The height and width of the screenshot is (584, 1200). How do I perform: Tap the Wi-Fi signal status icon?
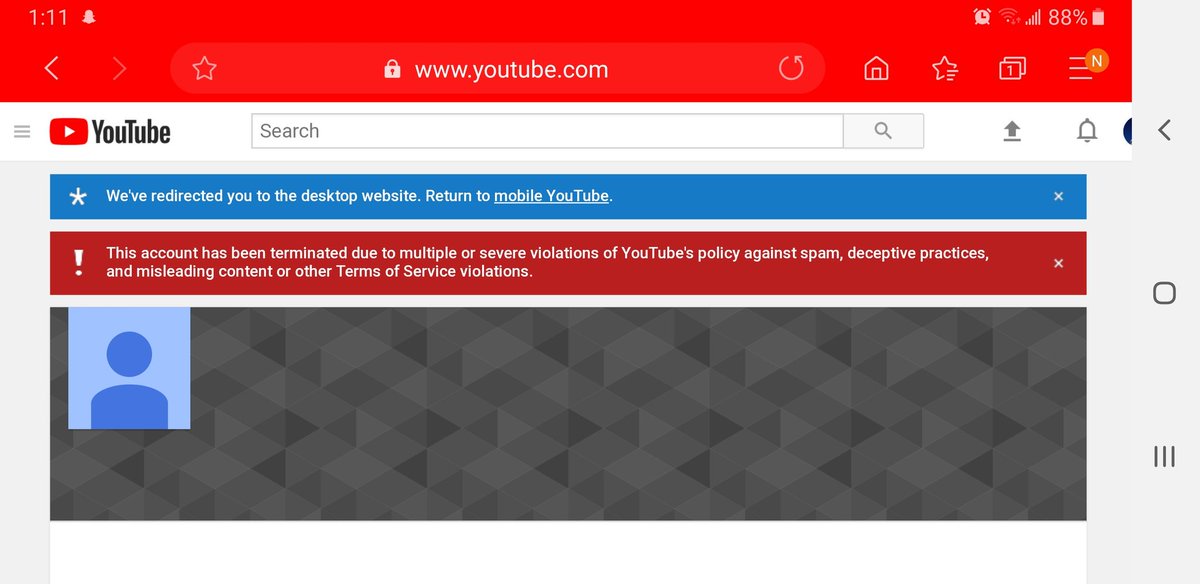coord(1008,17)
